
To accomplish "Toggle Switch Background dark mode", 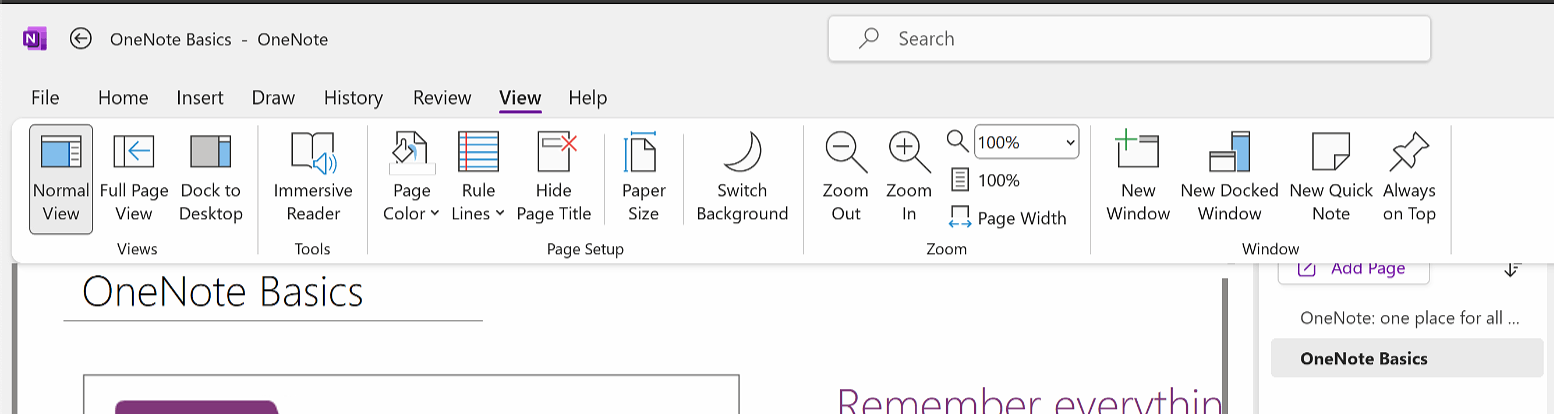I will click(742, 178).
